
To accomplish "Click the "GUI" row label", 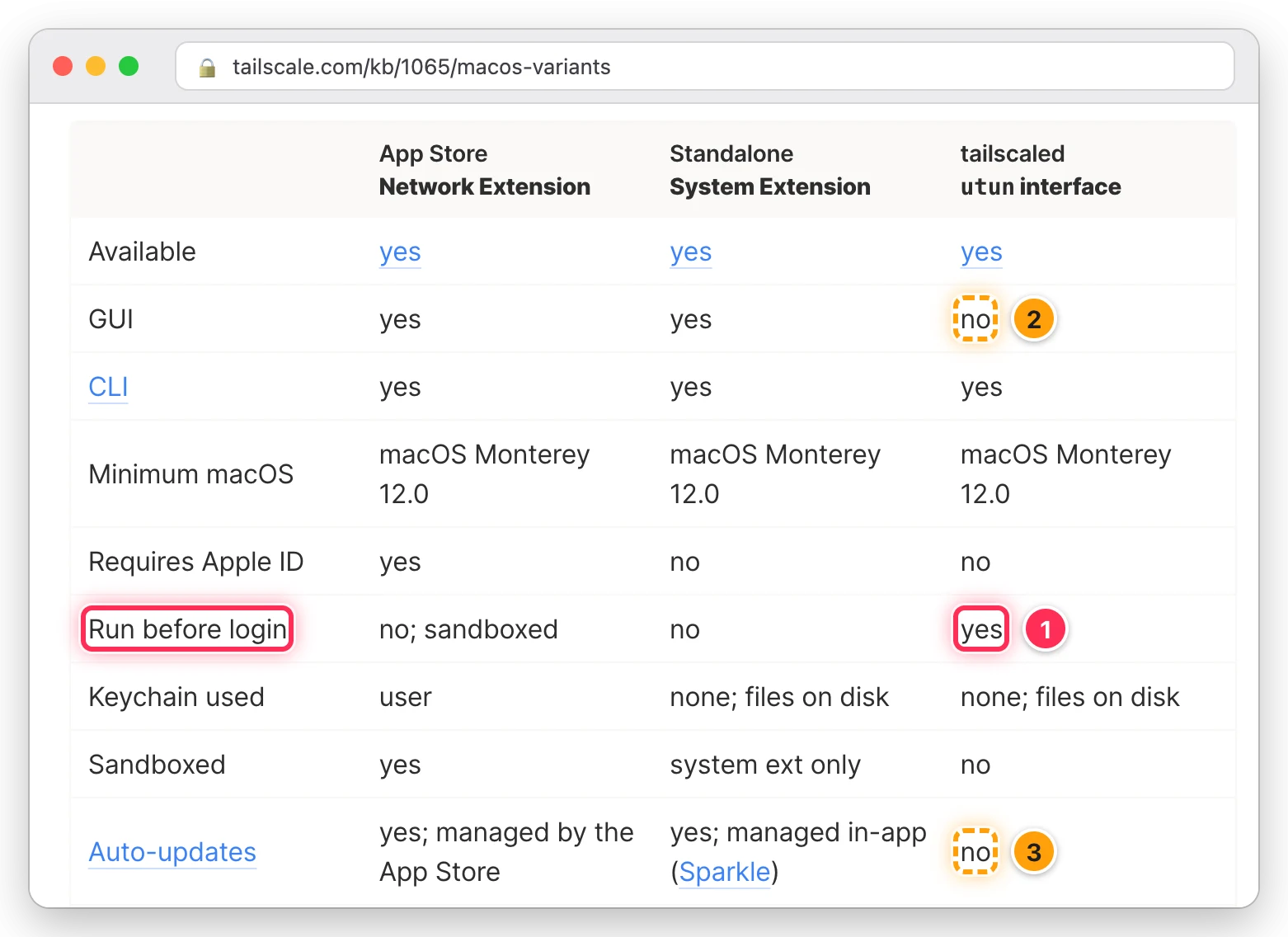I will [x=110, y=319].
